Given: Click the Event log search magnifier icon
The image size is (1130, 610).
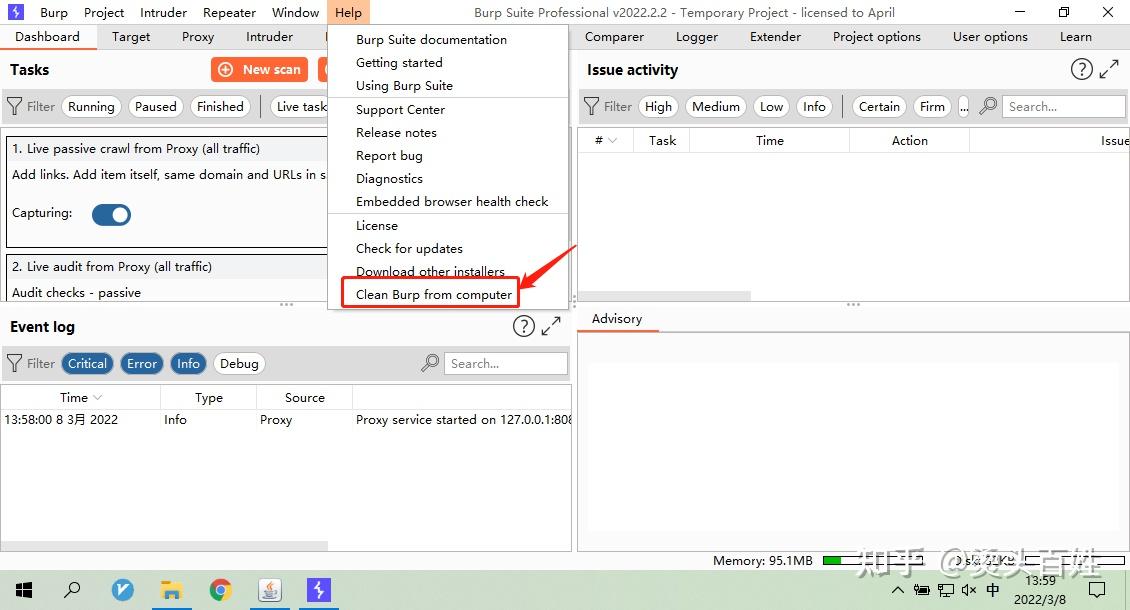Looking at the screenshot, I should click(x=430, y=363).
